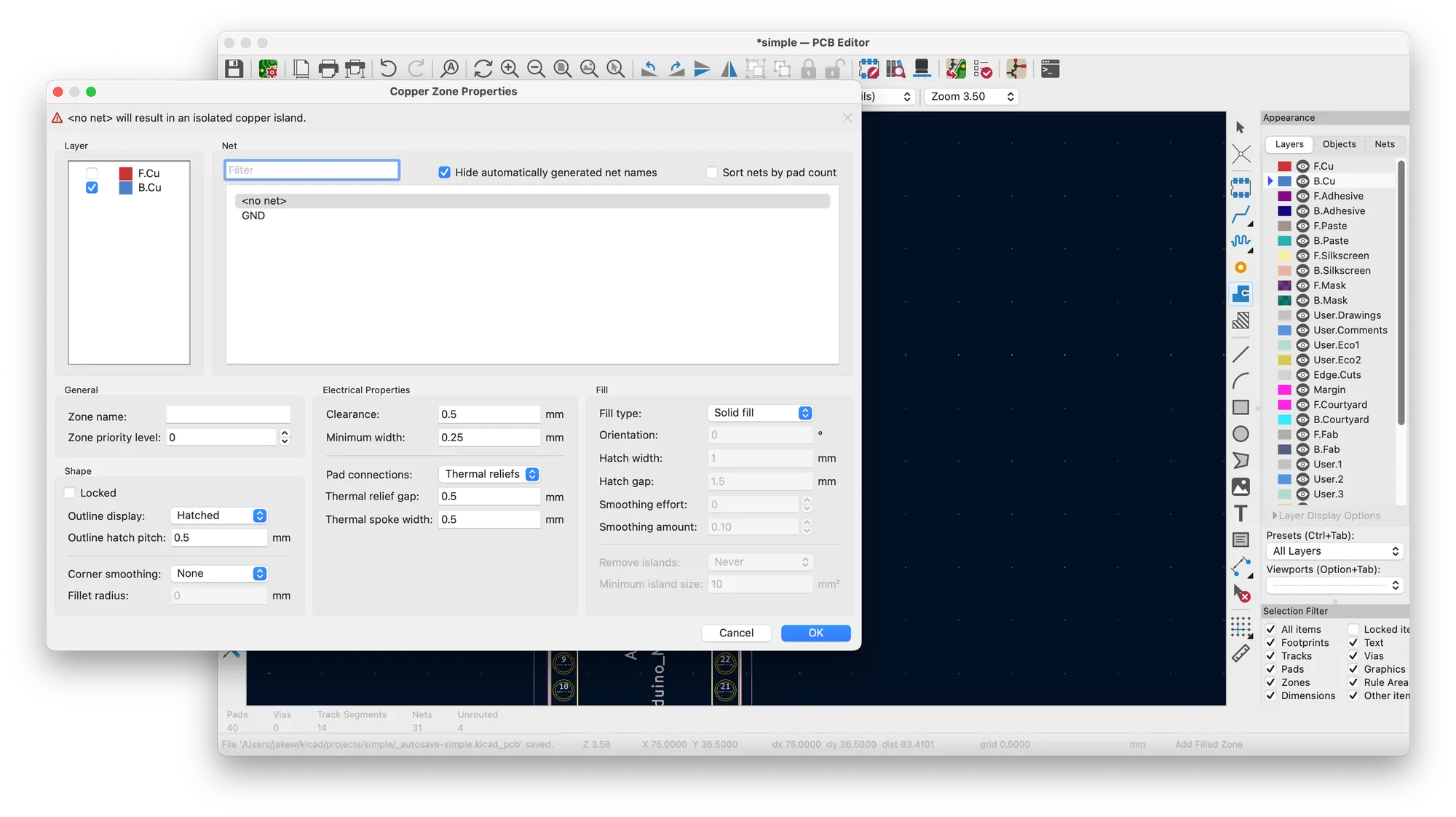Screen dimensions: 1456x817
Task: Click the net Filter input field
Action: coord(312,170)
